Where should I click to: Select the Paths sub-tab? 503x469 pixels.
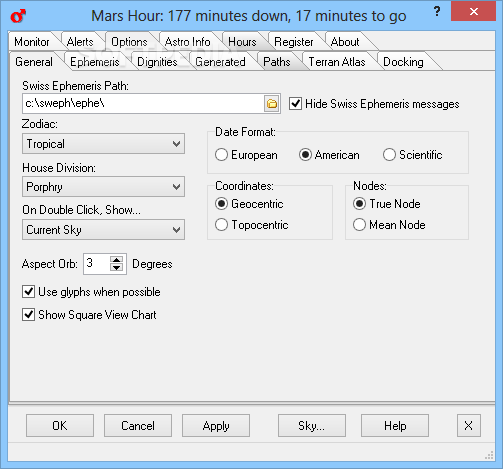tap(277, 62)
